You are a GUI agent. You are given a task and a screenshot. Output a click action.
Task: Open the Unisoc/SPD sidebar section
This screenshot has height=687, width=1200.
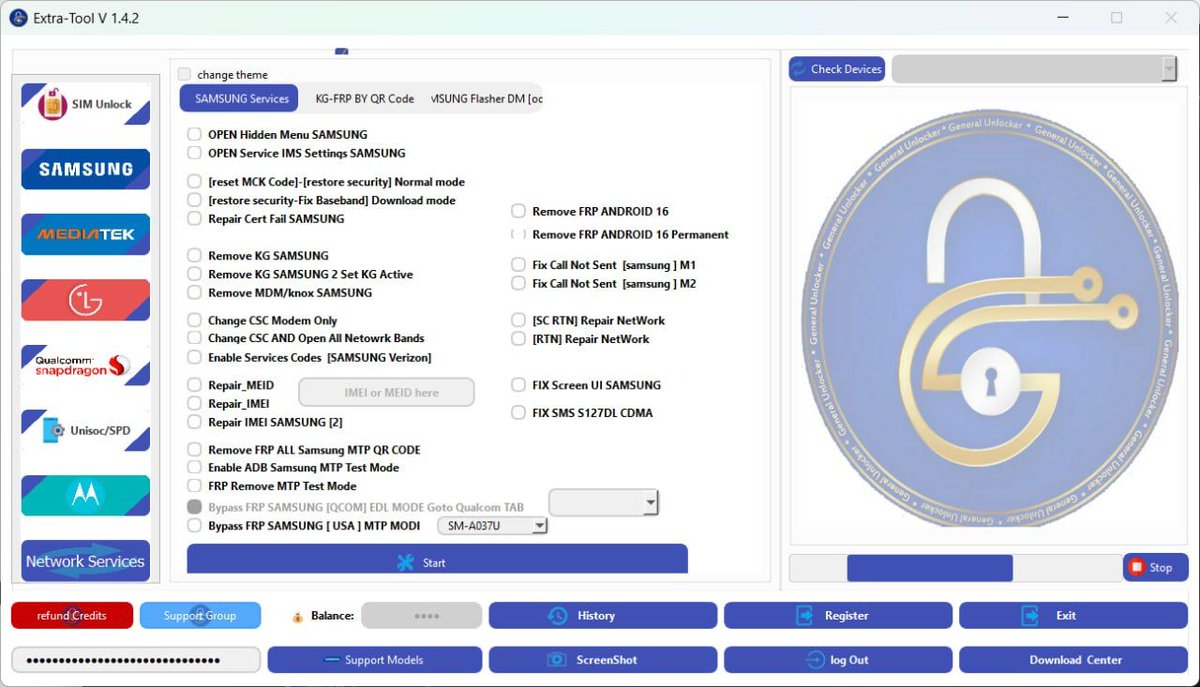point(86,431)
